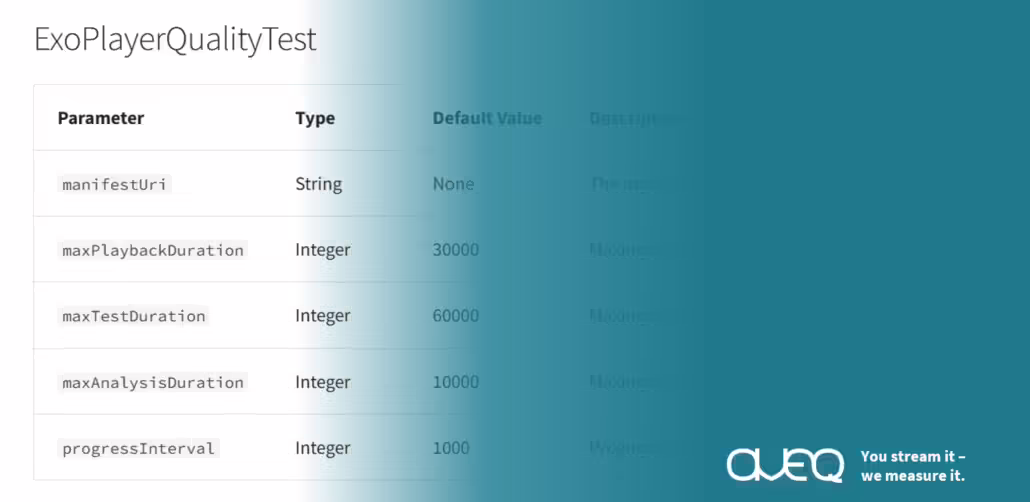Click the ExoPlayerQualityTest heading
1030x502 pixels.
tap(175, 40)
